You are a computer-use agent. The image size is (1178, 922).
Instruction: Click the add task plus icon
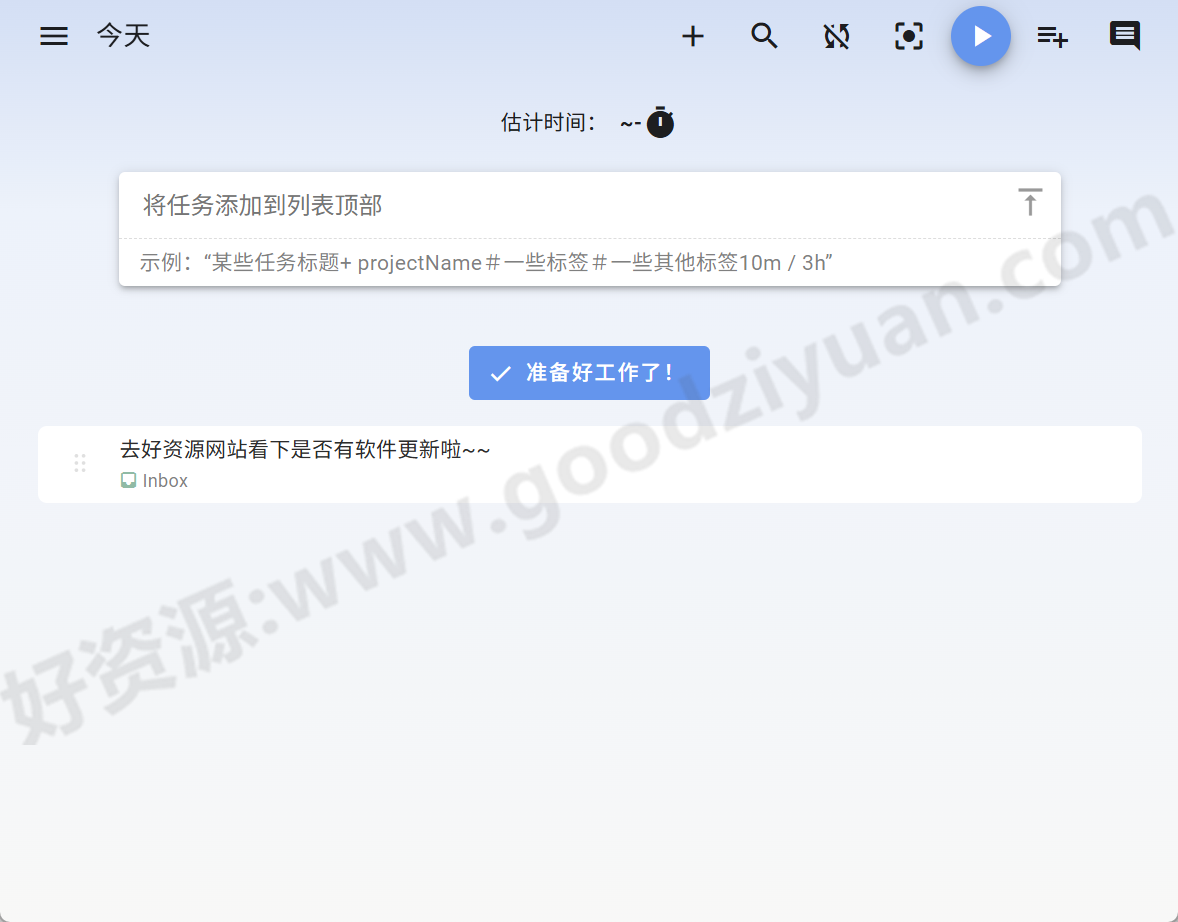click(693, 36)
